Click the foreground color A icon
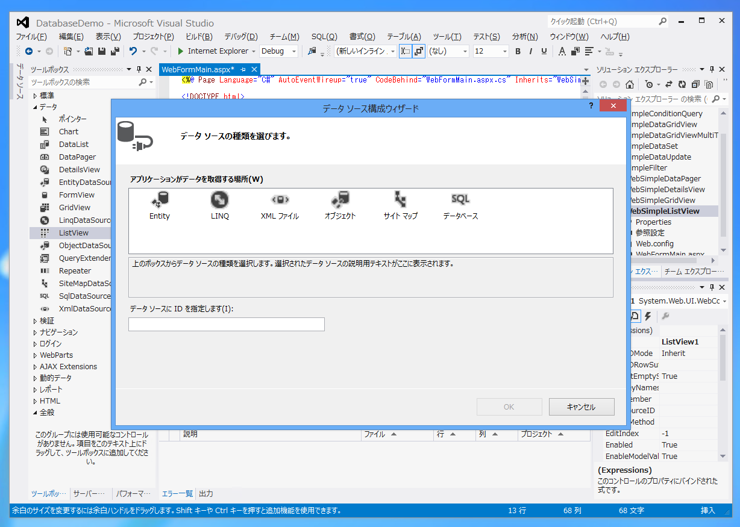The width and height of the screenshot is (740, 527). (562, 51)
